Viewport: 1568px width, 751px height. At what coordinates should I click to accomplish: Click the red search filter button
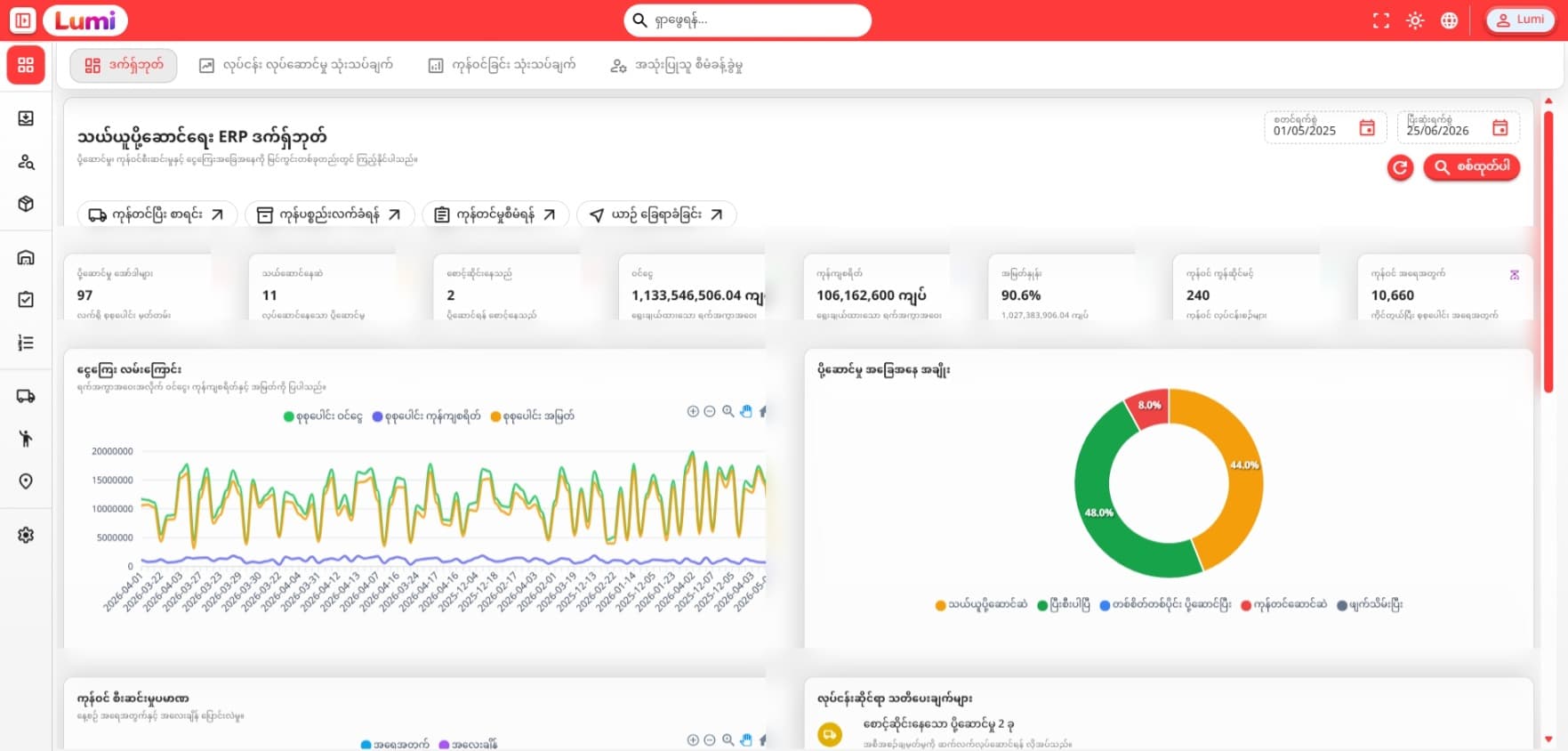click(1471, 166)
